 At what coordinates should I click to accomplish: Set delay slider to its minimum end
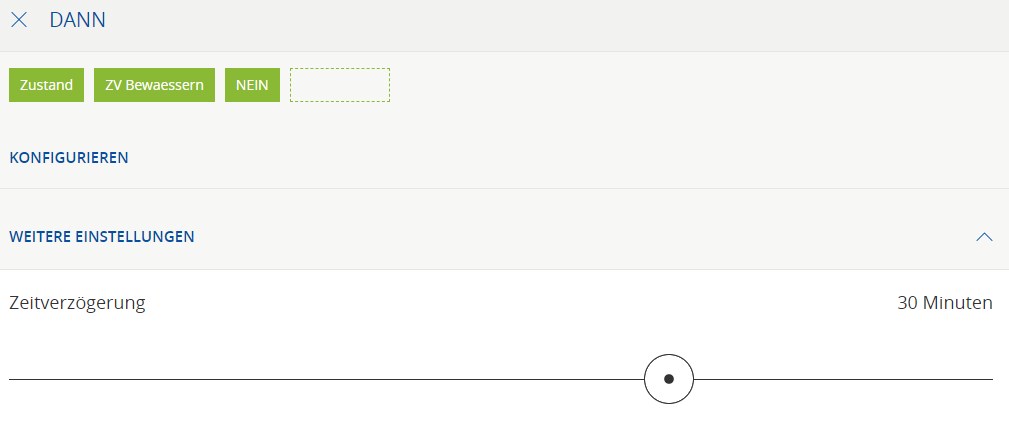click(11, 379)
